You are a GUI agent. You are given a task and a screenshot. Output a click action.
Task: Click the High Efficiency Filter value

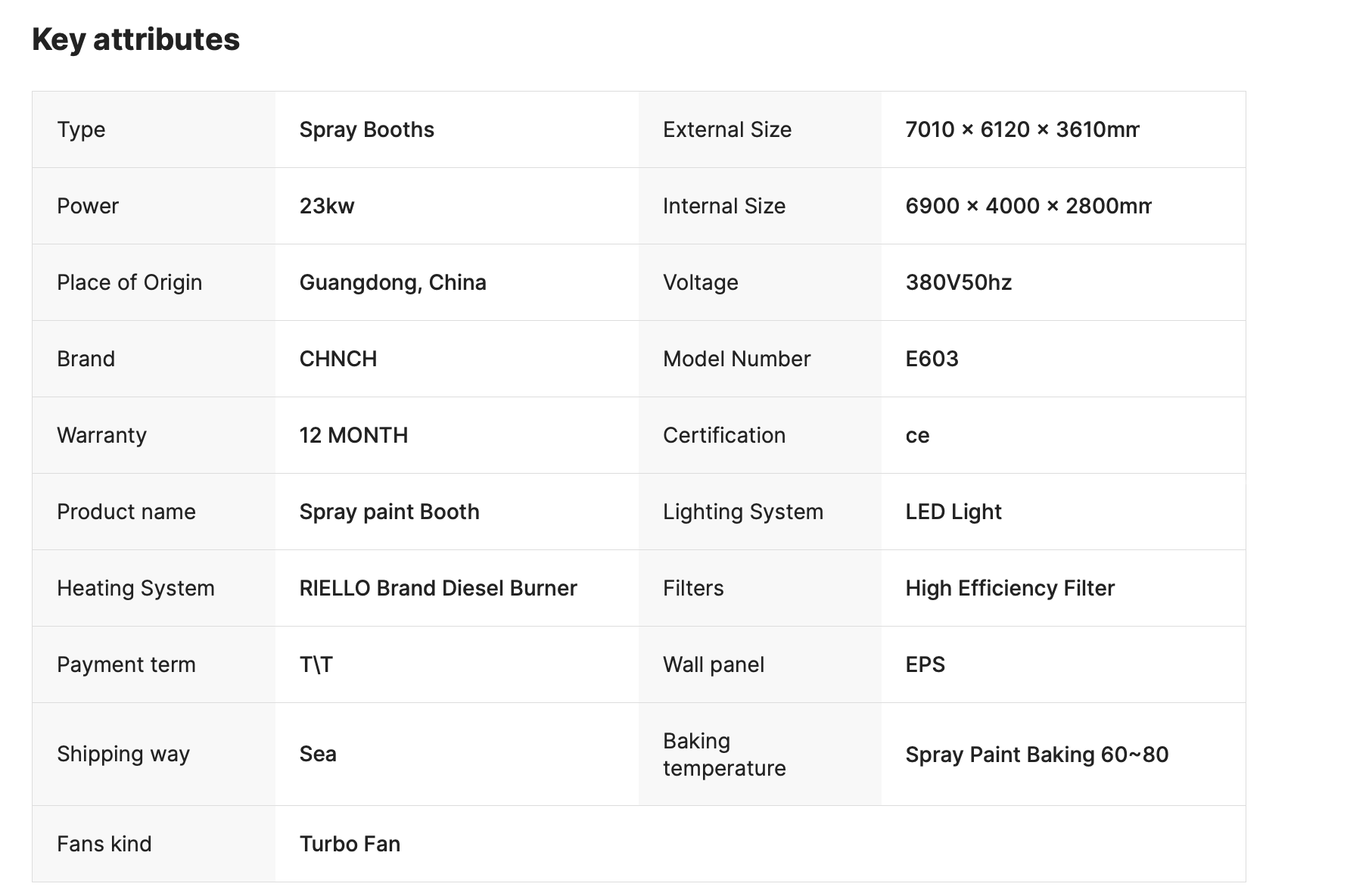click(1009, 588)
